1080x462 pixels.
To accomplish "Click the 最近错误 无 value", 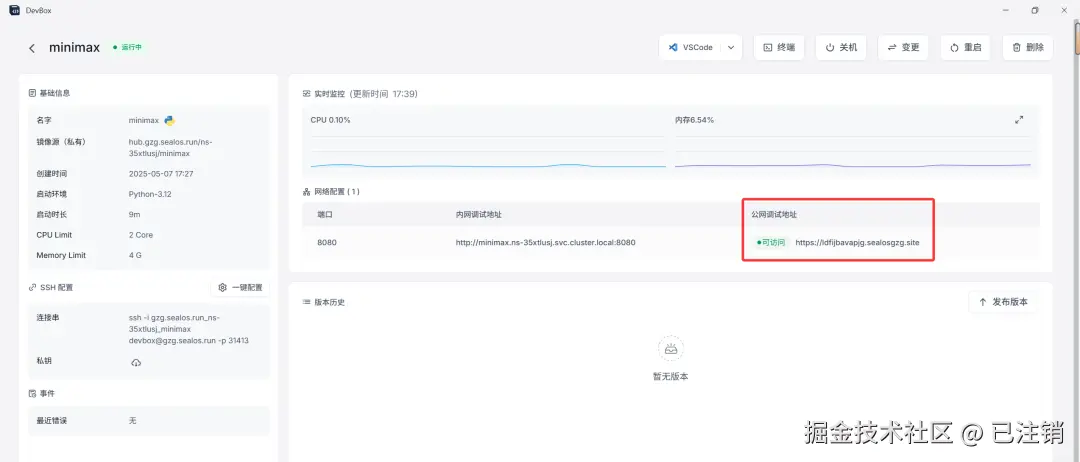I will pos(132,420).
